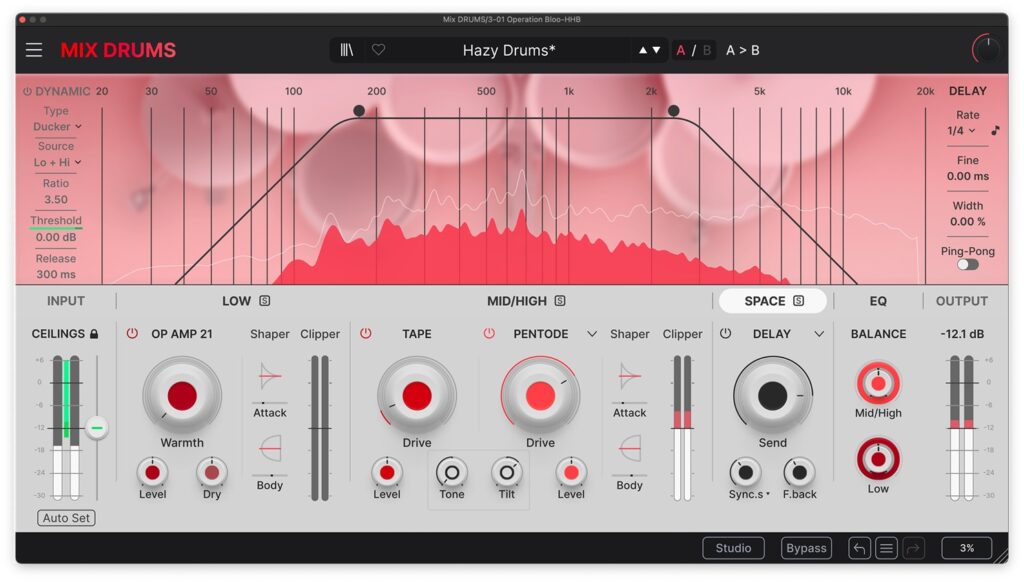Click the Studio button
1024x582 pixels.
pos(733,548)
